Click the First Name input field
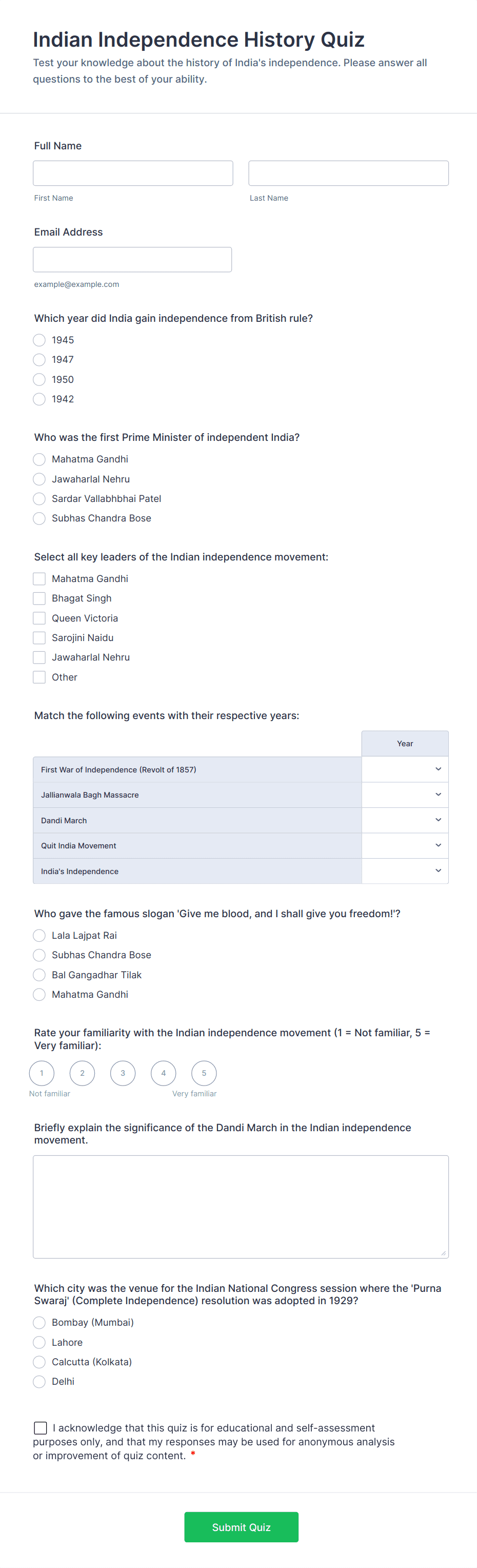Image resolution: width=477 pixels, height=1568 pixels. click(133, 173)
